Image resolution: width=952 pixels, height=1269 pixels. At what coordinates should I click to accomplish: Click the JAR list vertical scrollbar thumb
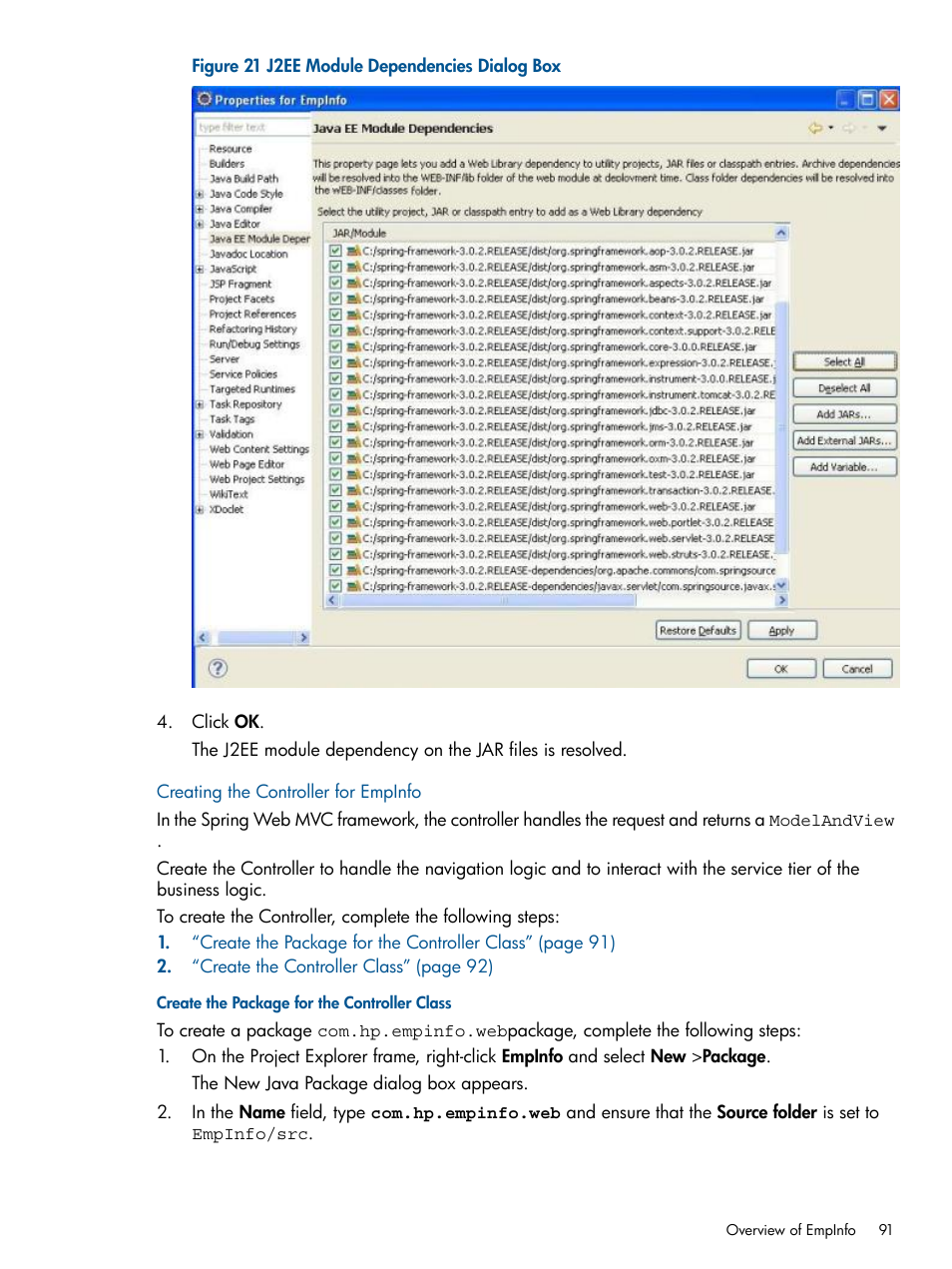click(782, 426)
